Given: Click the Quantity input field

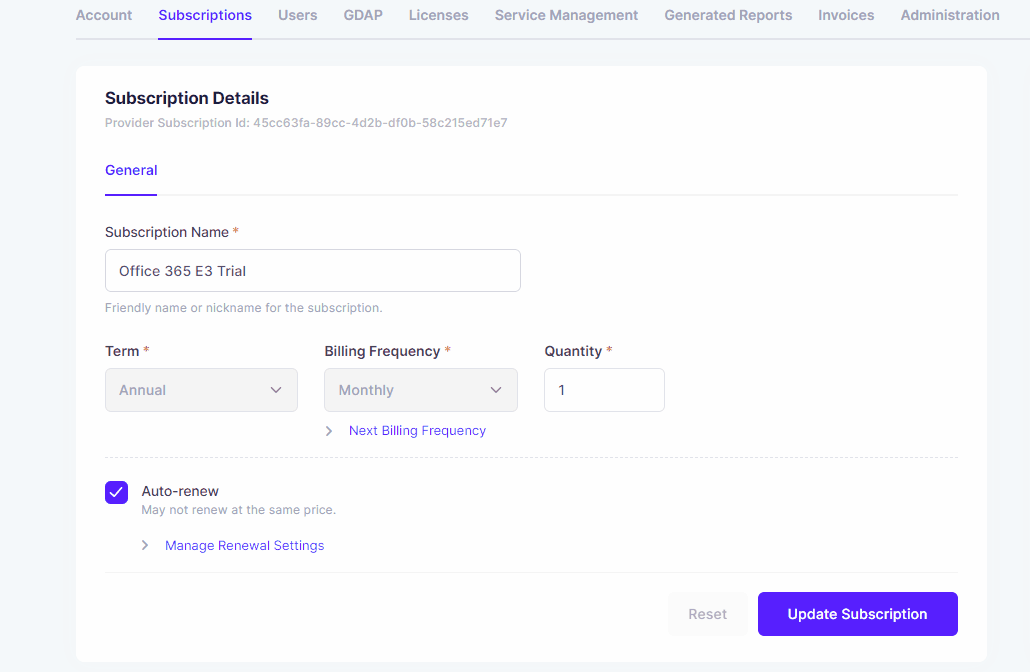Looking at the screenshot, I should [604, 390].
